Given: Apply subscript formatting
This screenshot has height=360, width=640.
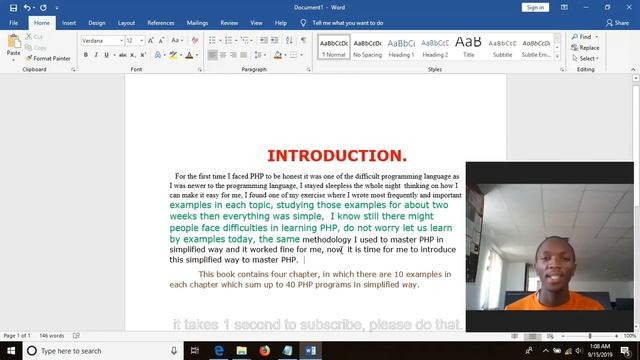Looking at the screenshot, I should 133,55.
